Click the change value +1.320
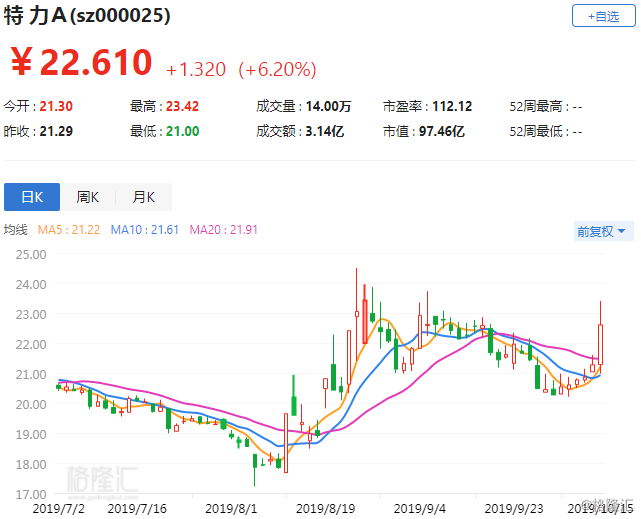 click(196, 69)
